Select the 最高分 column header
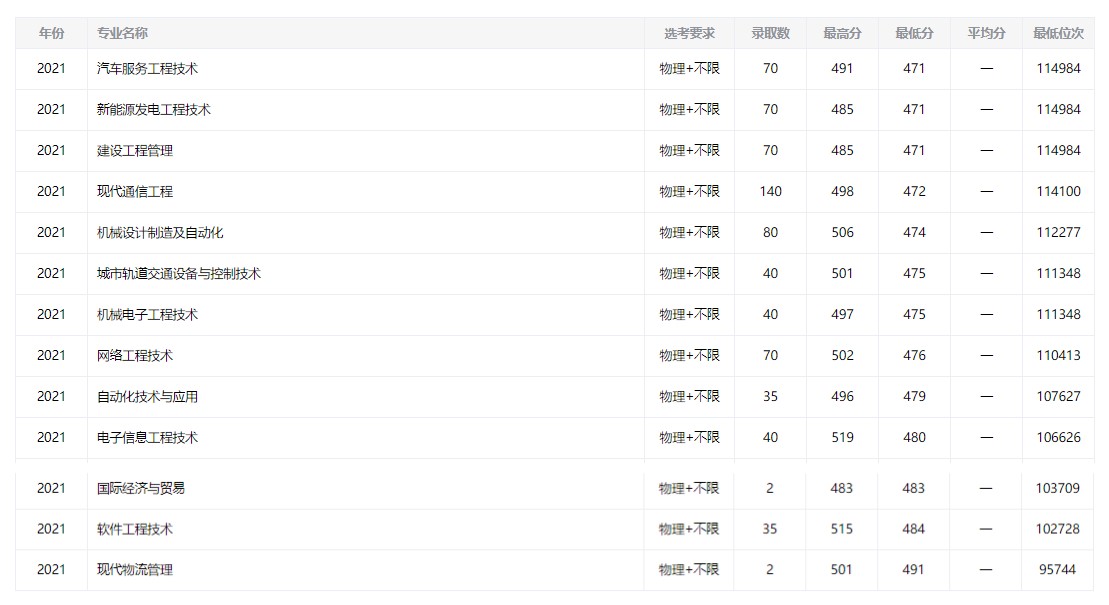Image resolution: width=1109 pixels, height=605 pixels. pyautogui.click(x=842, y=33)
